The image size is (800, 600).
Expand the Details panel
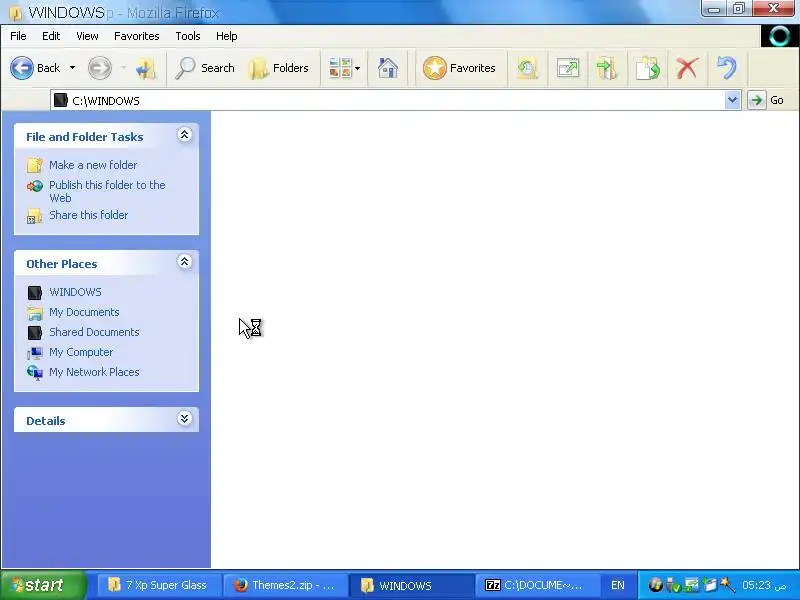[184, 419]
